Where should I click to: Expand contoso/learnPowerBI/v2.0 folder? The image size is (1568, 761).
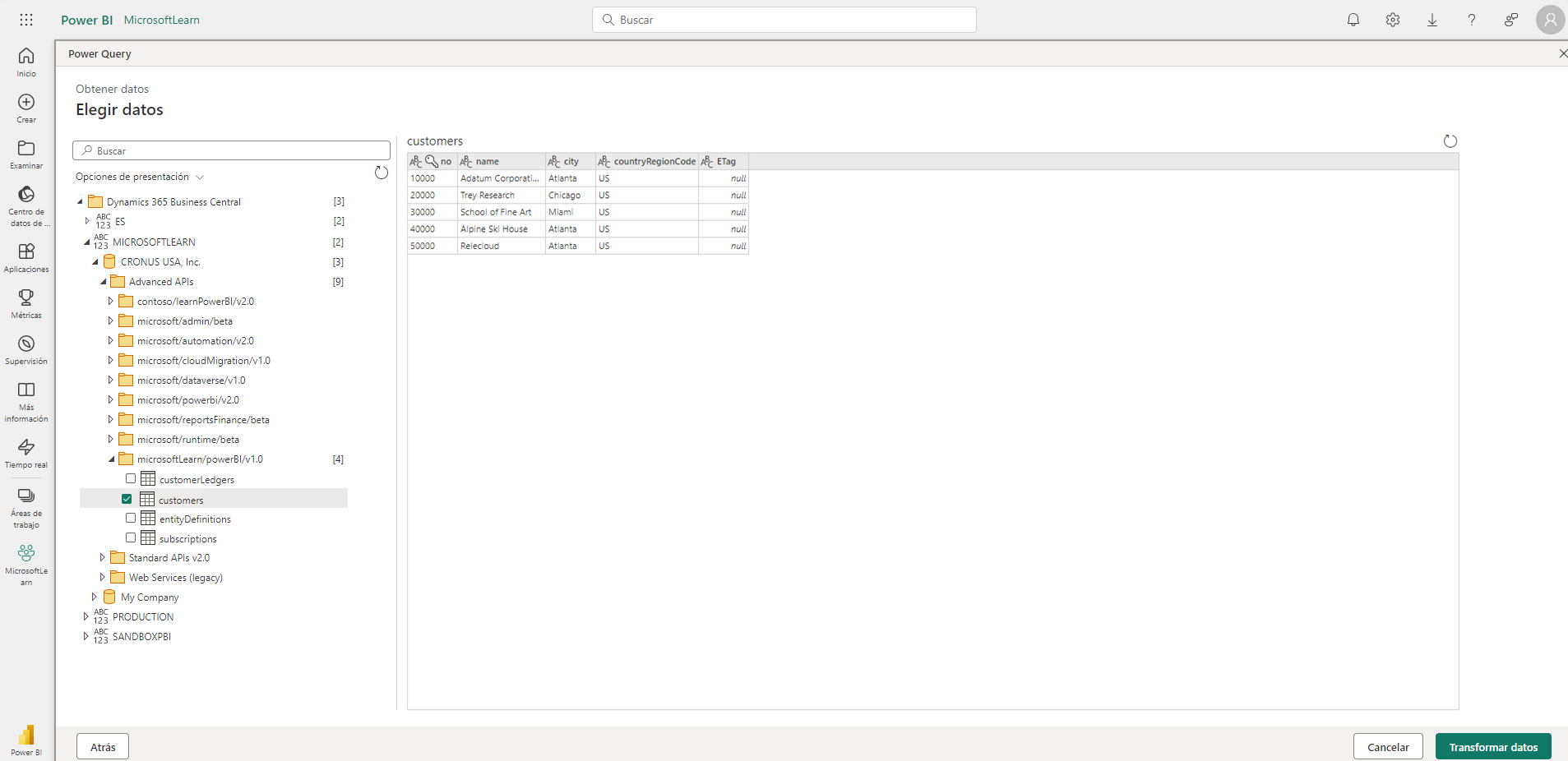[110, 301]
